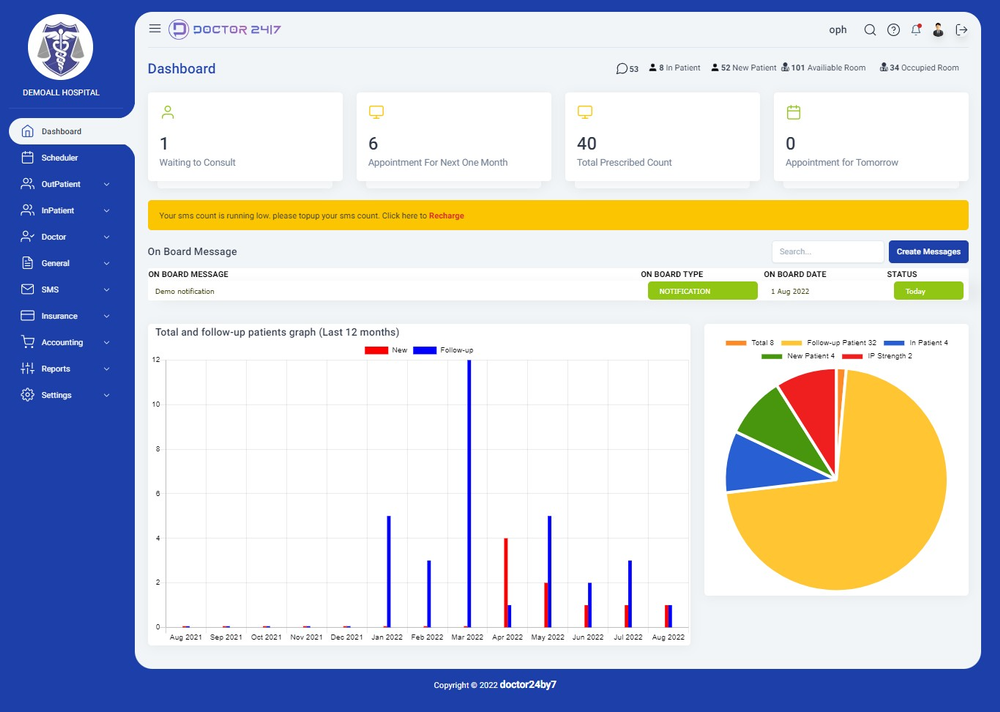The width and height of the screenshot is (1000, 712).
Task: Click the help question mark icon
Action: click(x=893, y=29)
